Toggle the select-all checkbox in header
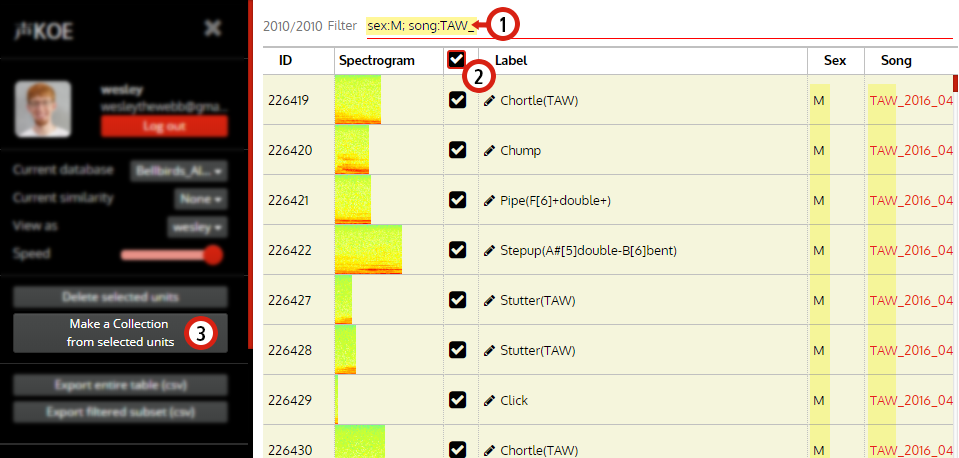The image size is (959, 458). [456, 59]
